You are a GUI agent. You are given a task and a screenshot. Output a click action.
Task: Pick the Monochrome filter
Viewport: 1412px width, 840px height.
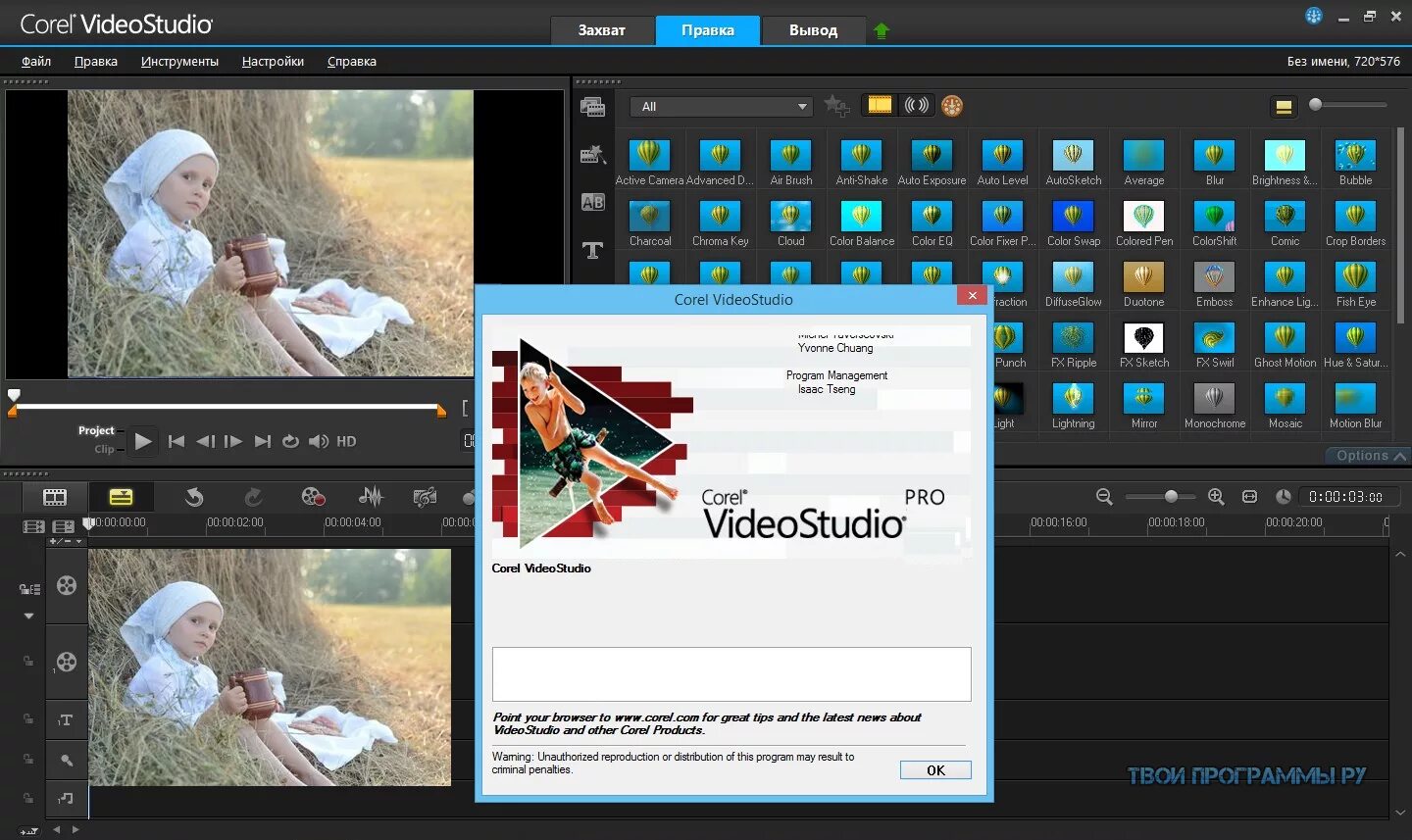[x=1215, y=406]
